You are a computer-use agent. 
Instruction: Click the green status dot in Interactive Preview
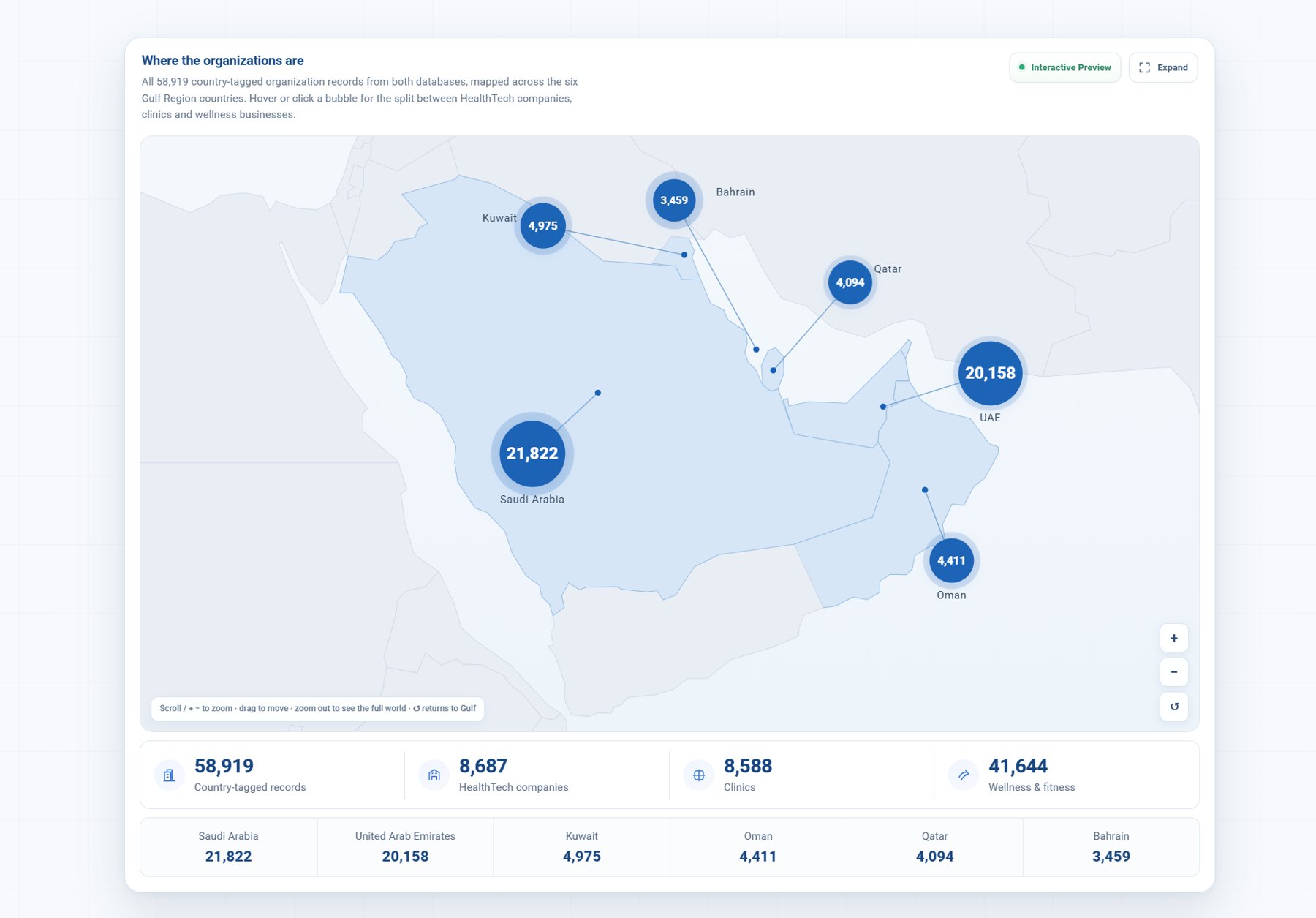tap(1022, 67)
